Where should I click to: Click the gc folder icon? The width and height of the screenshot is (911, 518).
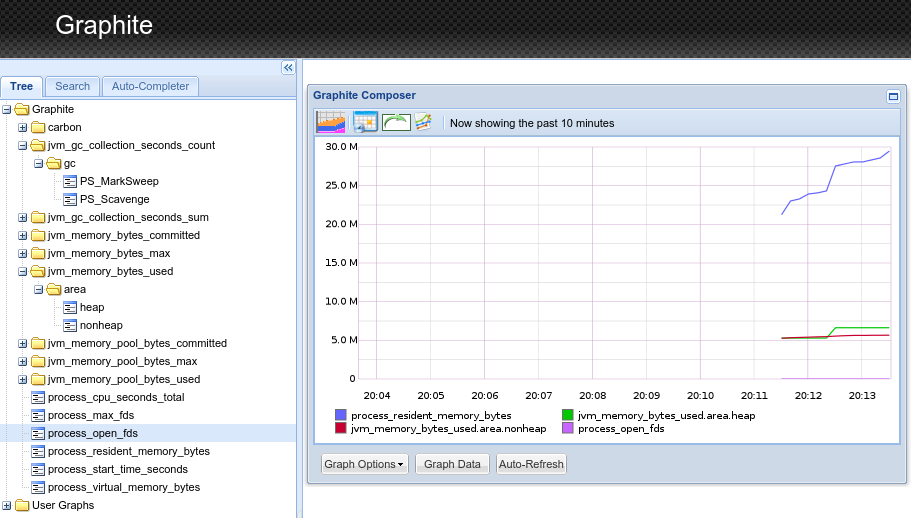point(54,163)
